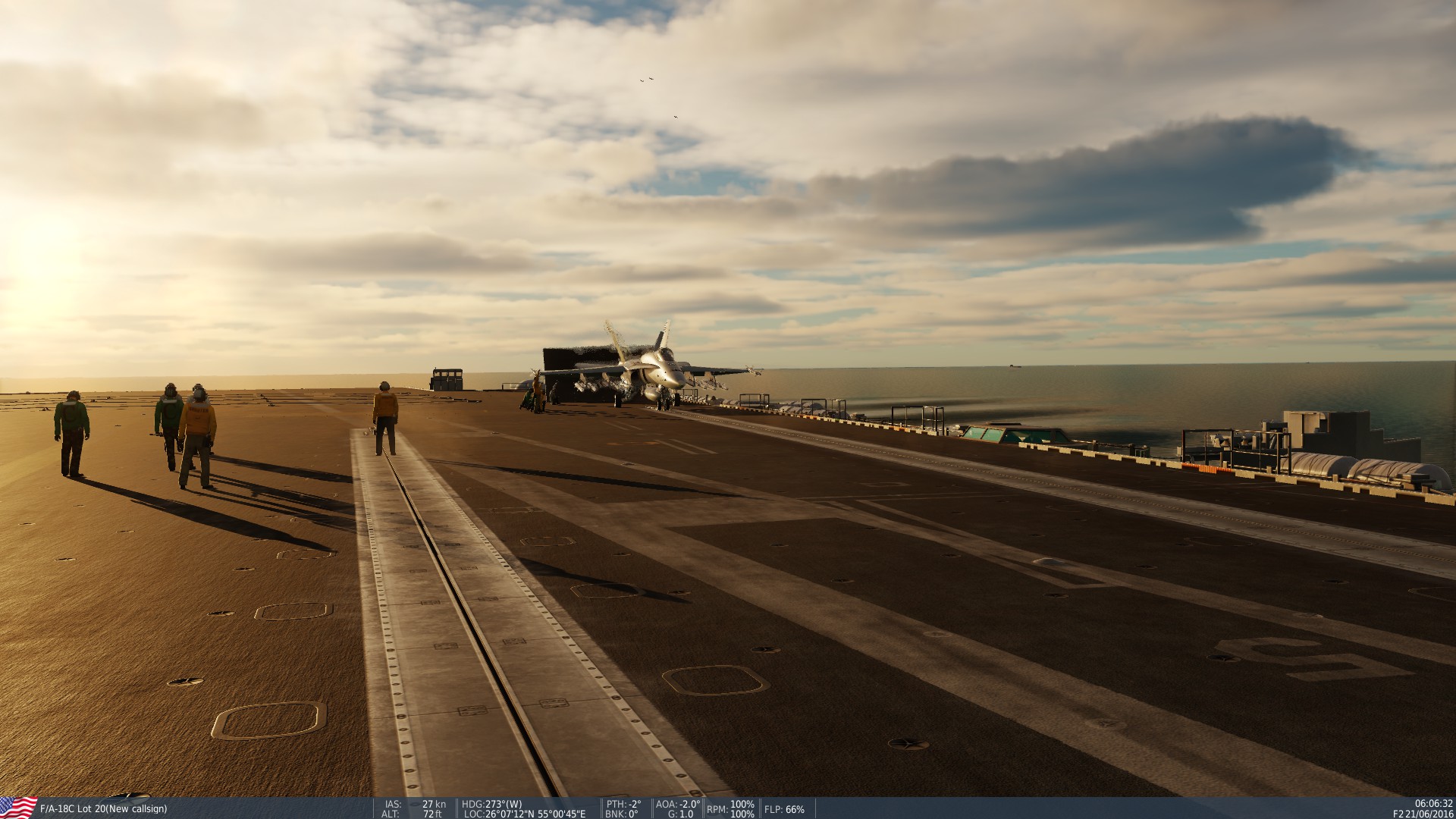The height and width of the screenshot is (819, 1456).
Task: Click the 'HDG:273°(W)' heading value
Action: point(491,804)
